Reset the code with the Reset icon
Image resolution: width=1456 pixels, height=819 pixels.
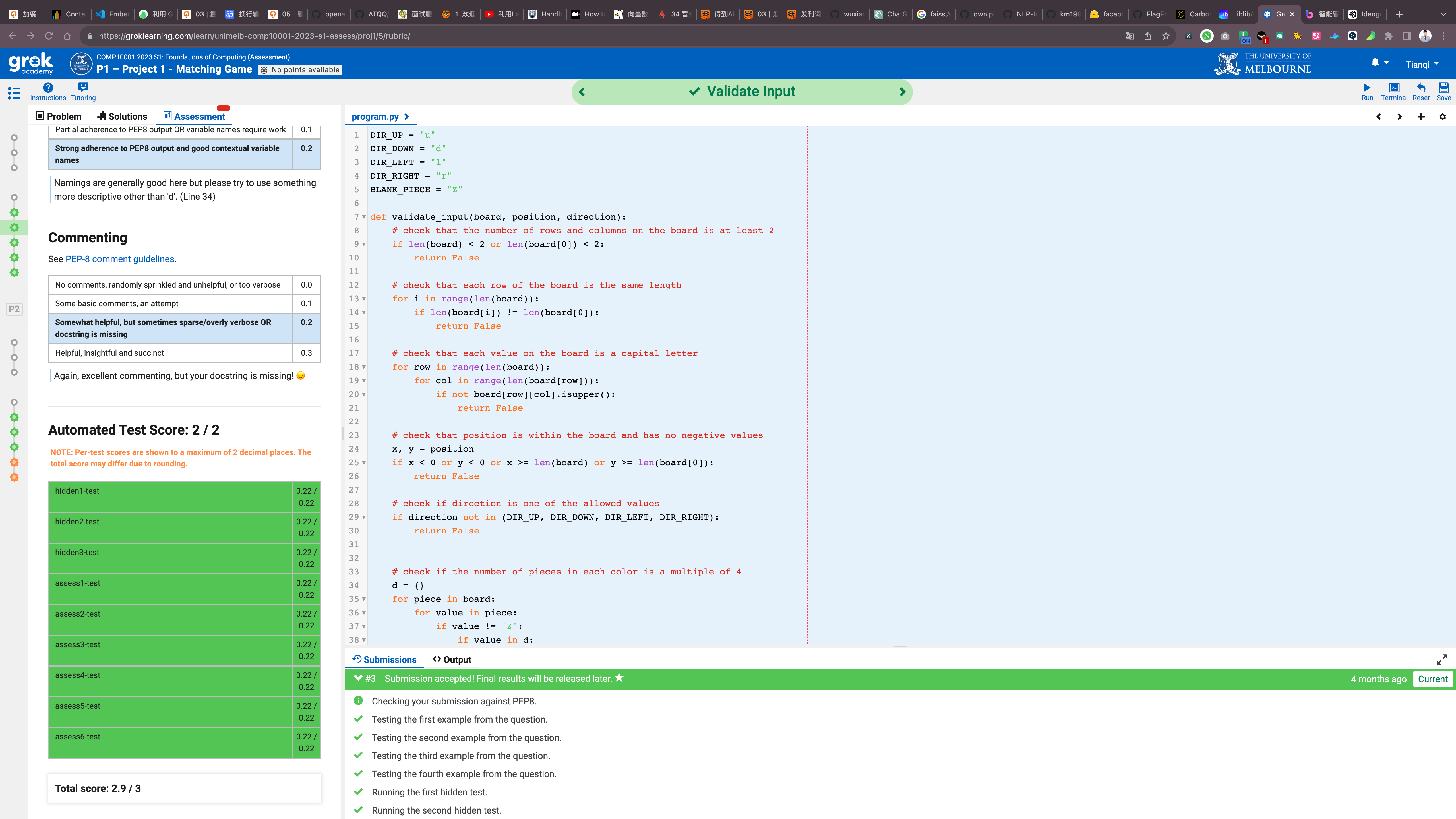1420,92
